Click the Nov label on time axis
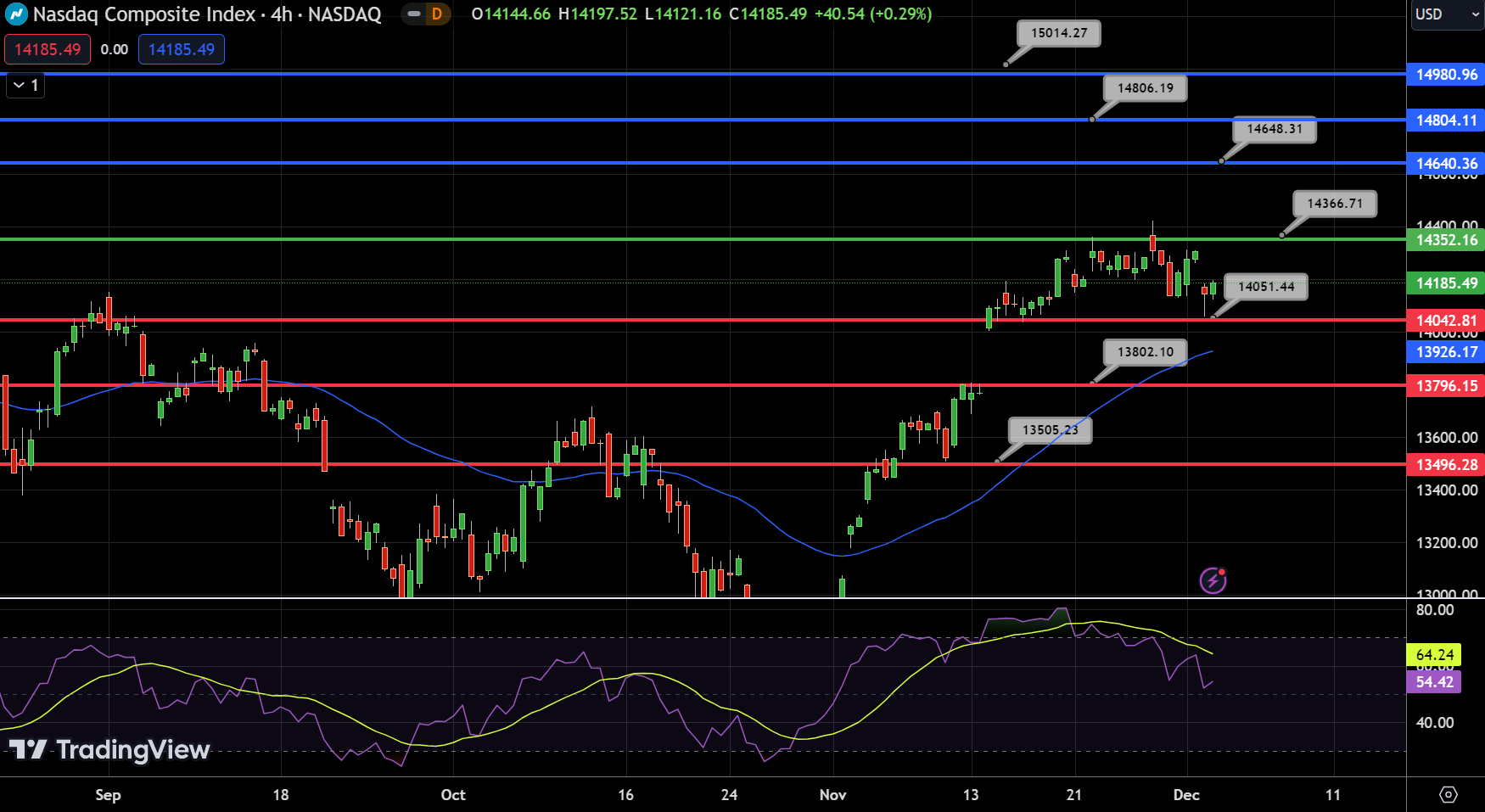1485x812 pixels. pos(832,795)
